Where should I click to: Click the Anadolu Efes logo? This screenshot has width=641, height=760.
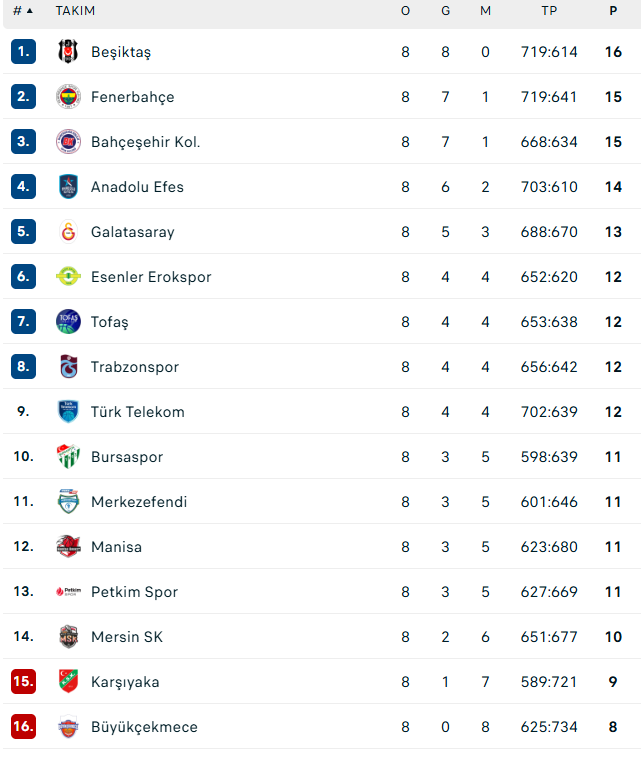[68, 187]
